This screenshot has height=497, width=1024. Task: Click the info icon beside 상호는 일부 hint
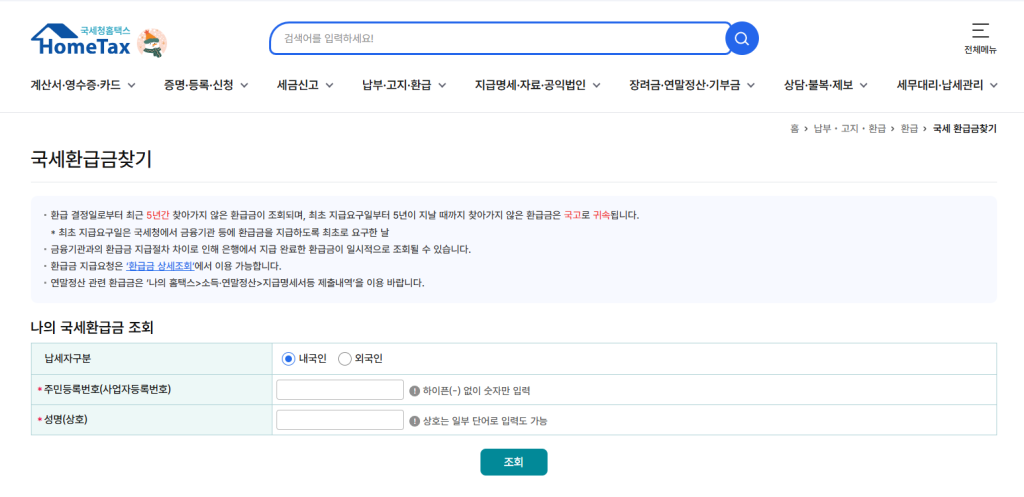[414, 421]
